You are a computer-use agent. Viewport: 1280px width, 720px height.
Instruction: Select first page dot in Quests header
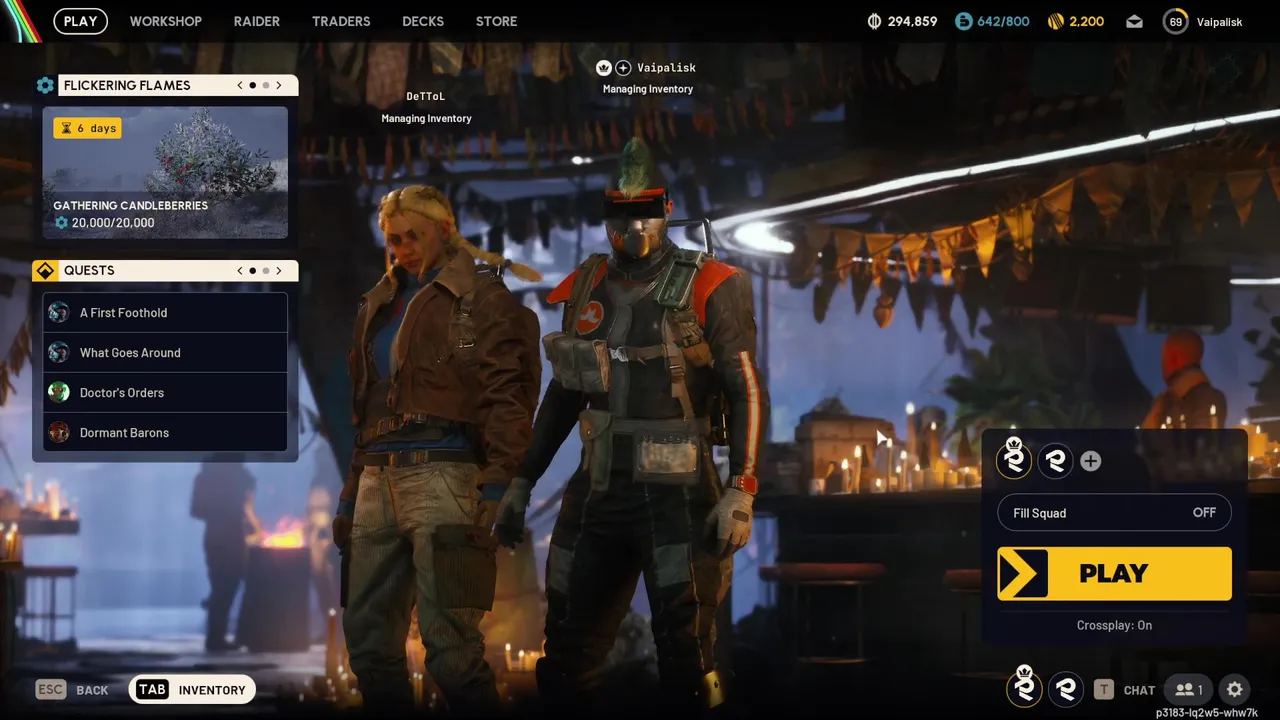pyautogui.click(x=252, y=270)
